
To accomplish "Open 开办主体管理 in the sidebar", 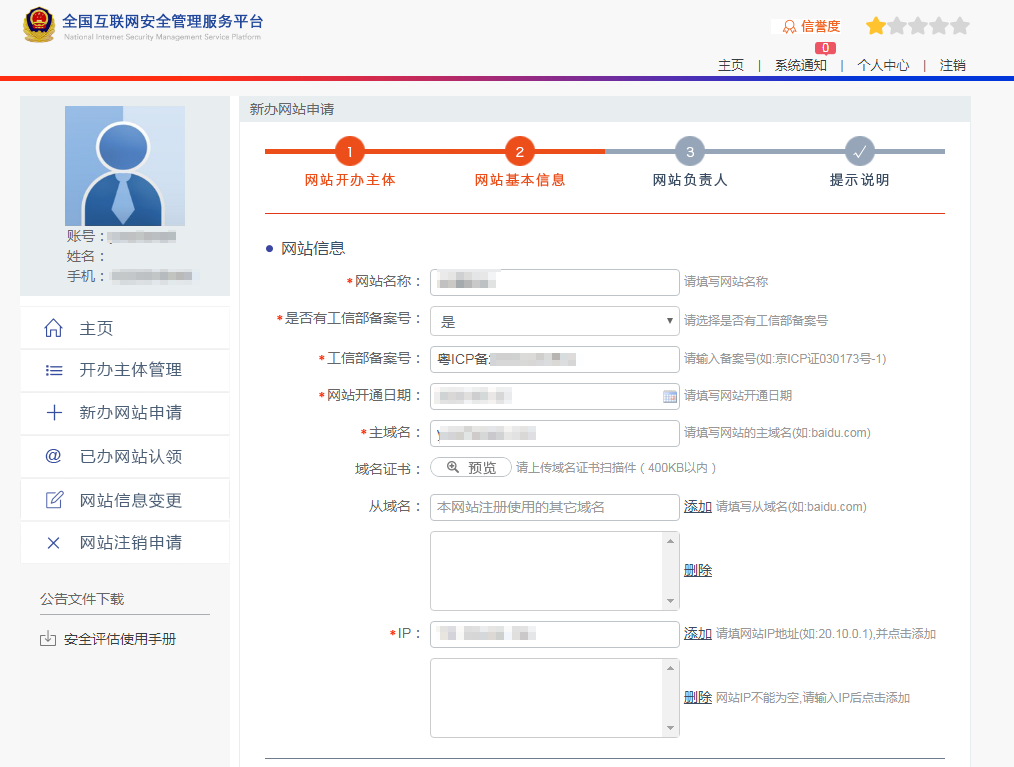I will point(125,370).
